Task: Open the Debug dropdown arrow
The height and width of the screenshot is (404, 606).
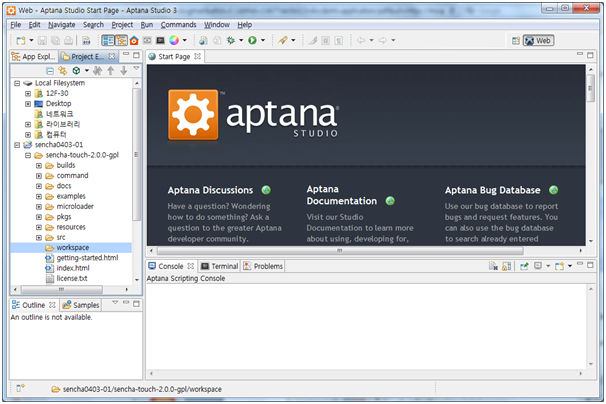Action: click(241, 40)
